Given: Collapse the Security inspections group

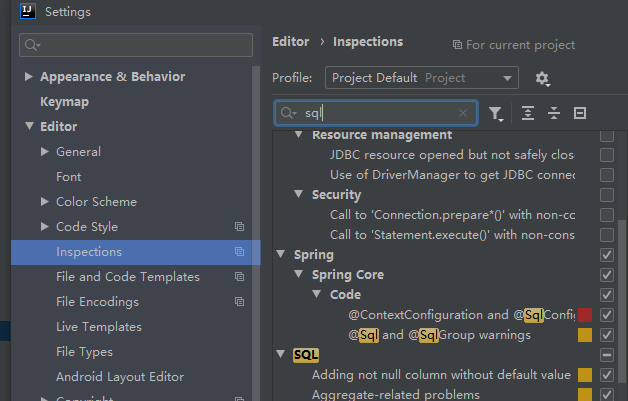Looking at the screenshot, I should tap(299, 195).
